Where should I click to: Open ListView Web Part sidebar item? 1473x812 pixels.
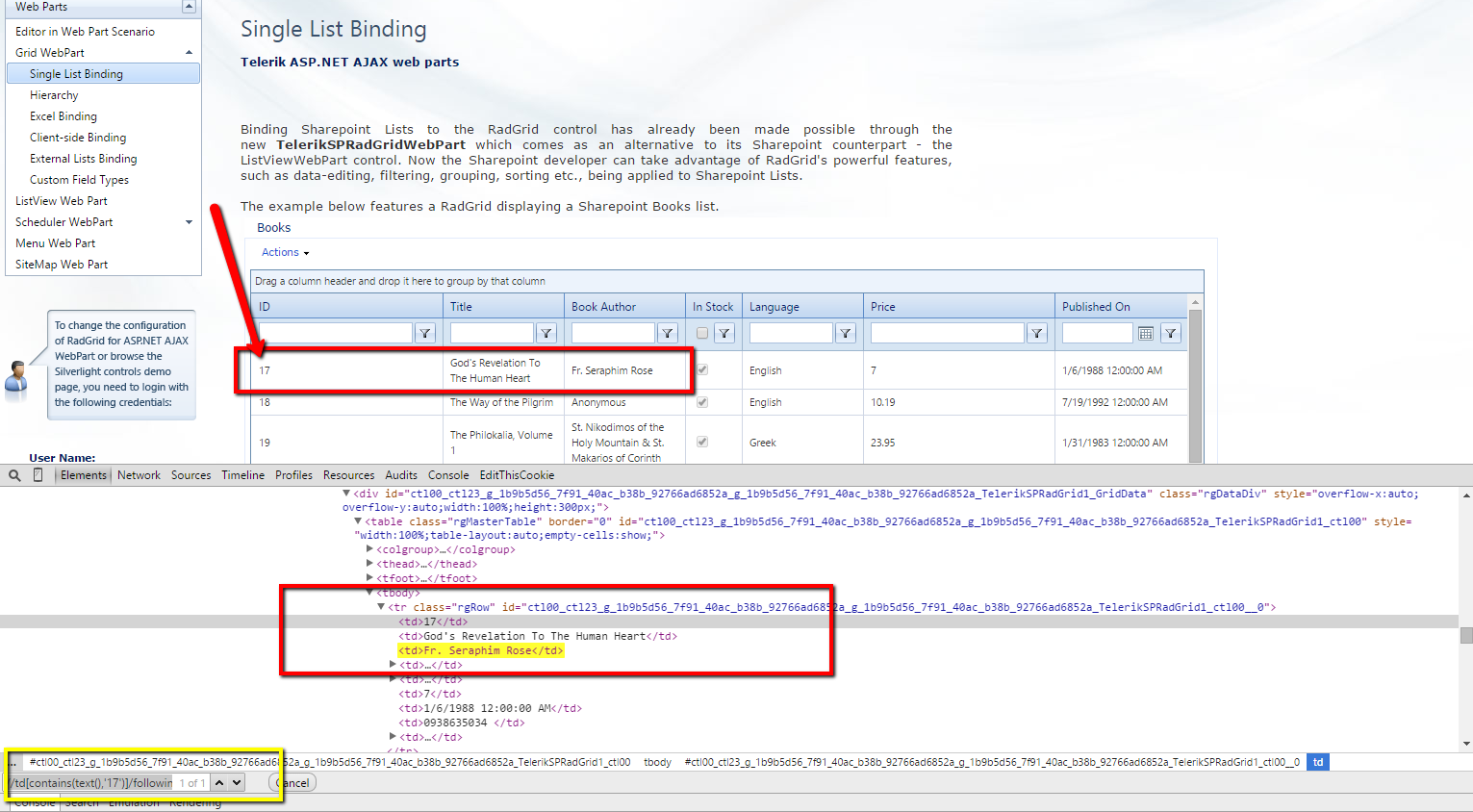point(62,201)
